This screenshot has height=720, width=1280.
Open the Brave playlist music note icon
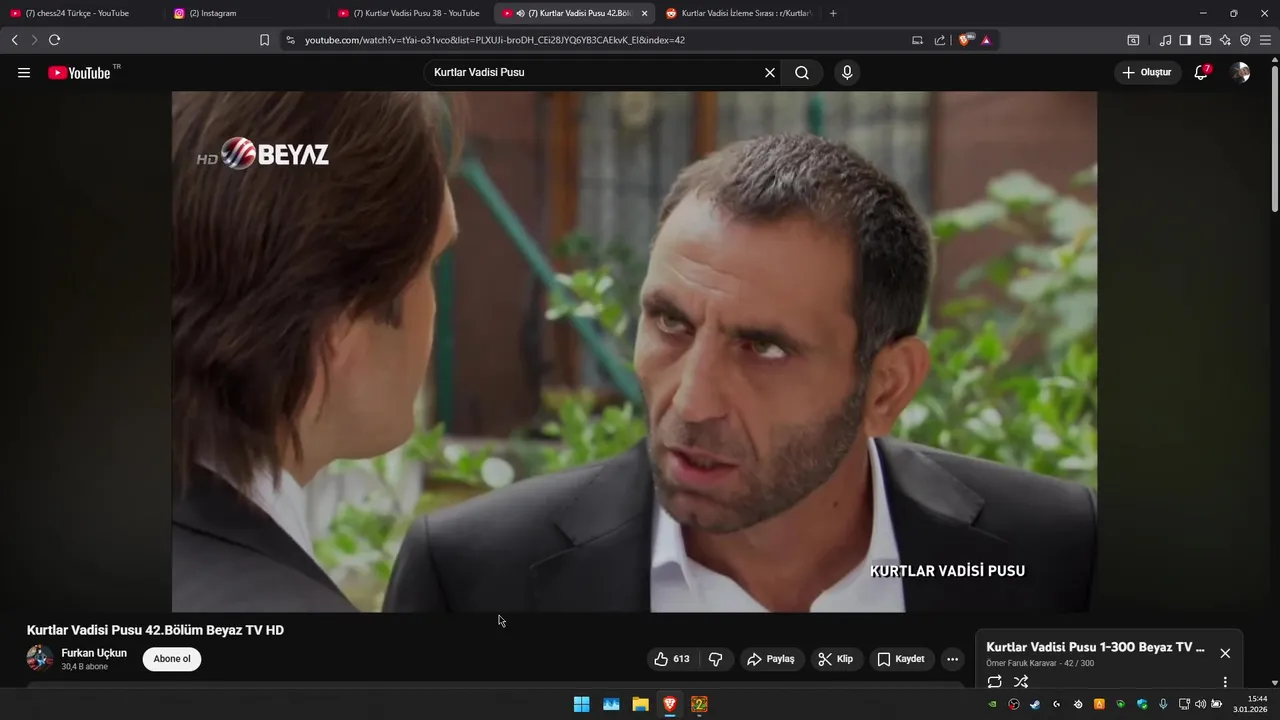point(1165,40)
